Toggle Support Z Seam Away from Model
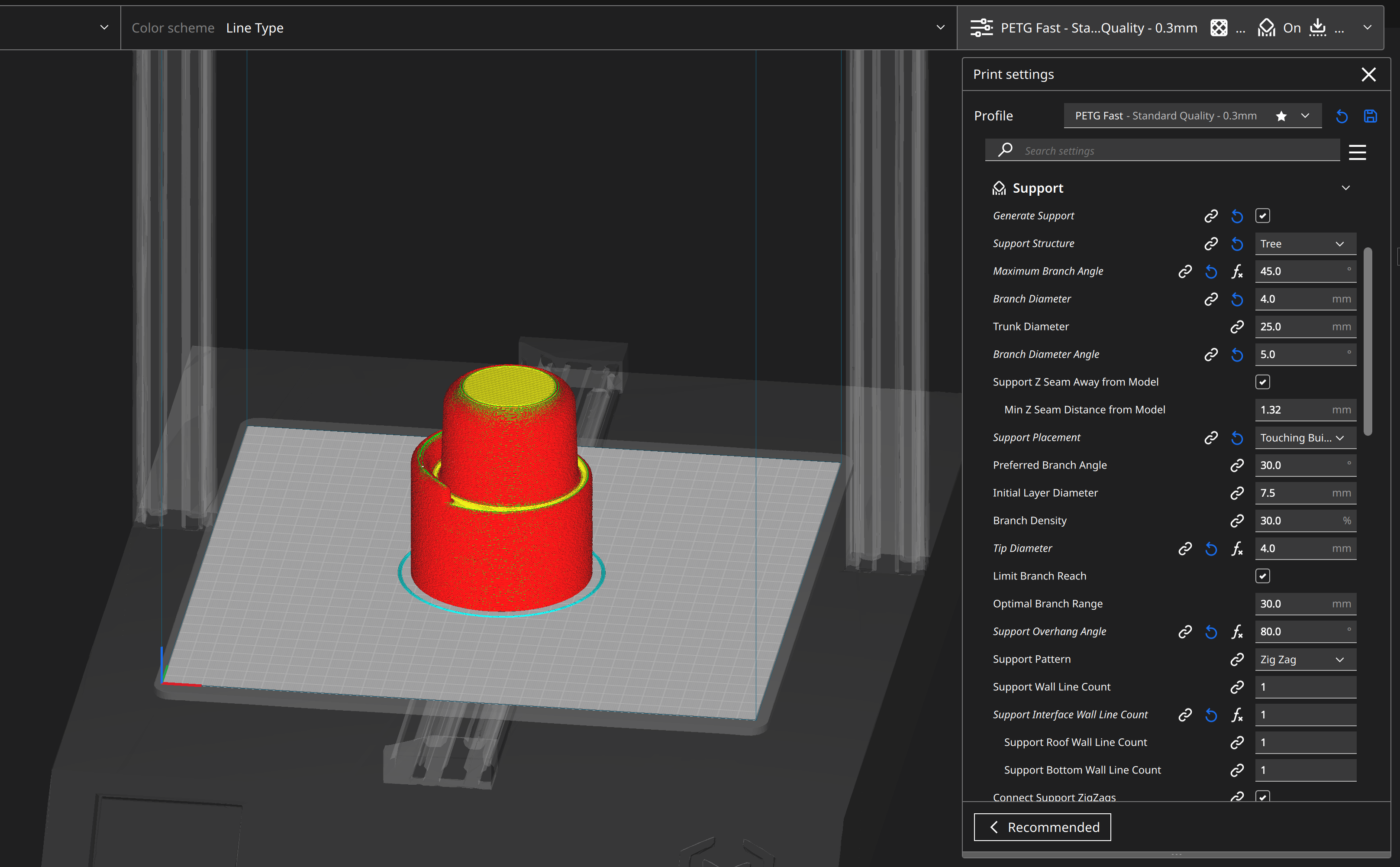This screenshot has width=1400, height=867. coord(1262,382)
